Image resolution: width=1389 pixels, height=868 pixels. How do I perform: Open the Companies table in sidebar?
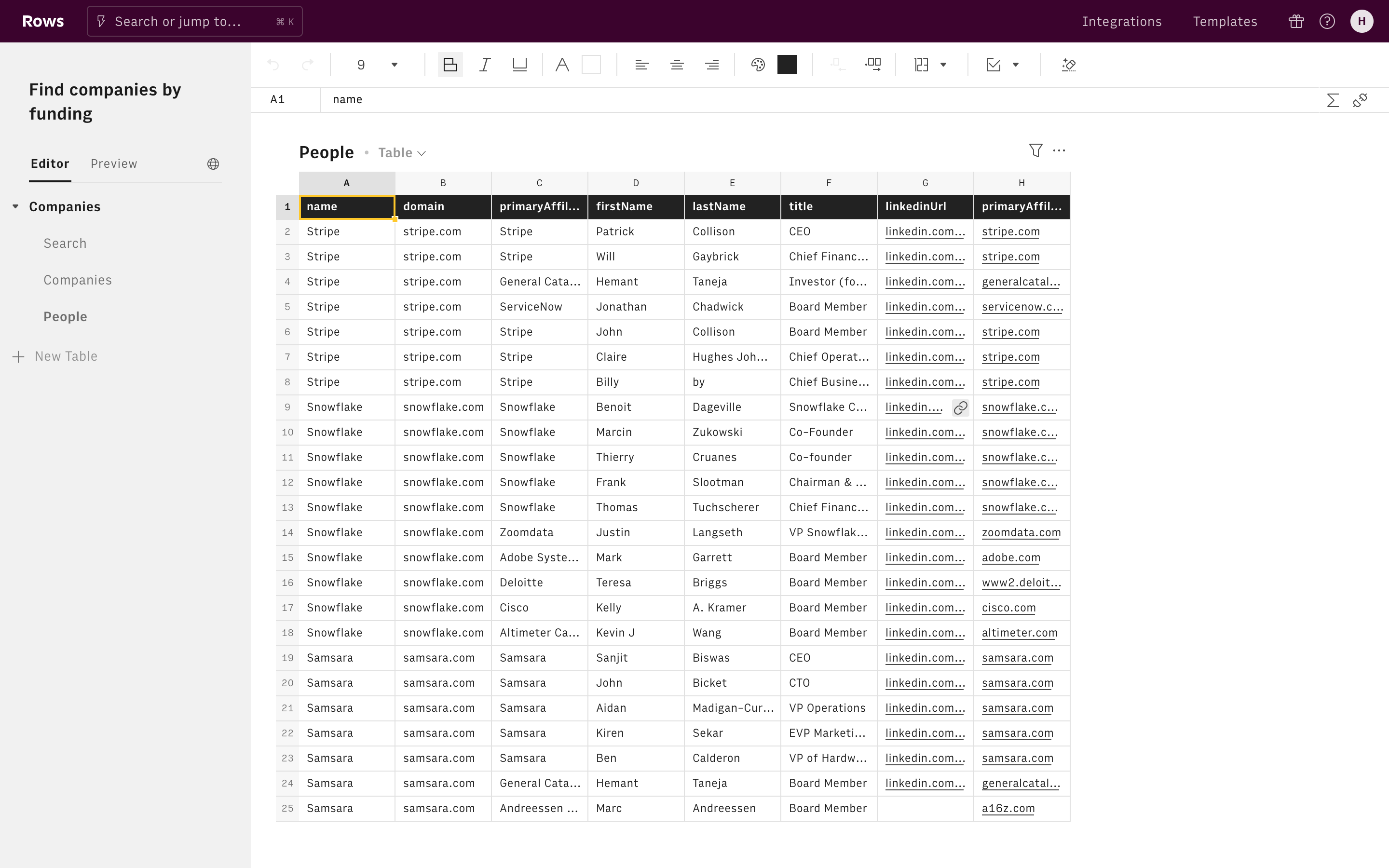(x=78, y=280)
